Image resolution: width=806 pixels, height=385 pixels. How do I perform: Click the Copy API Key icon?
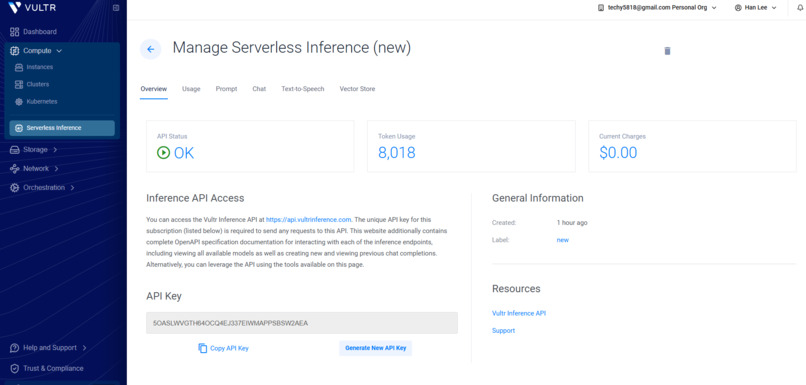(x=203, y=348)
